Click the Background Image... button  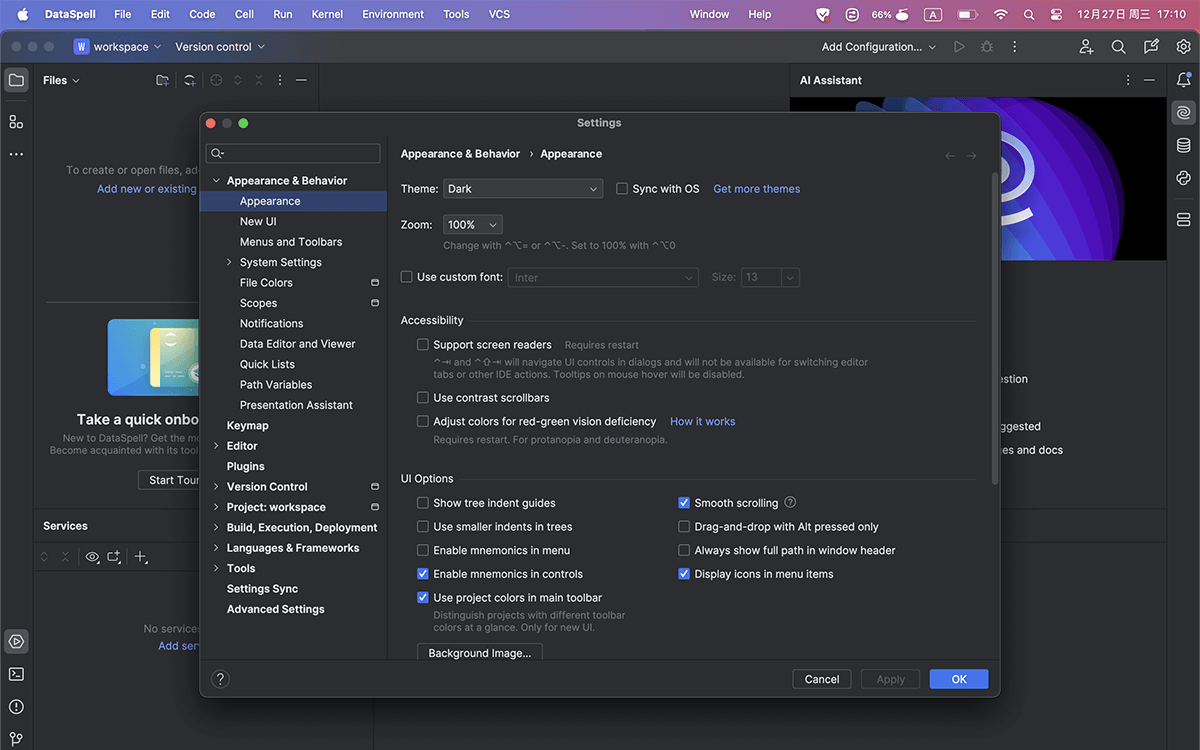480,653
